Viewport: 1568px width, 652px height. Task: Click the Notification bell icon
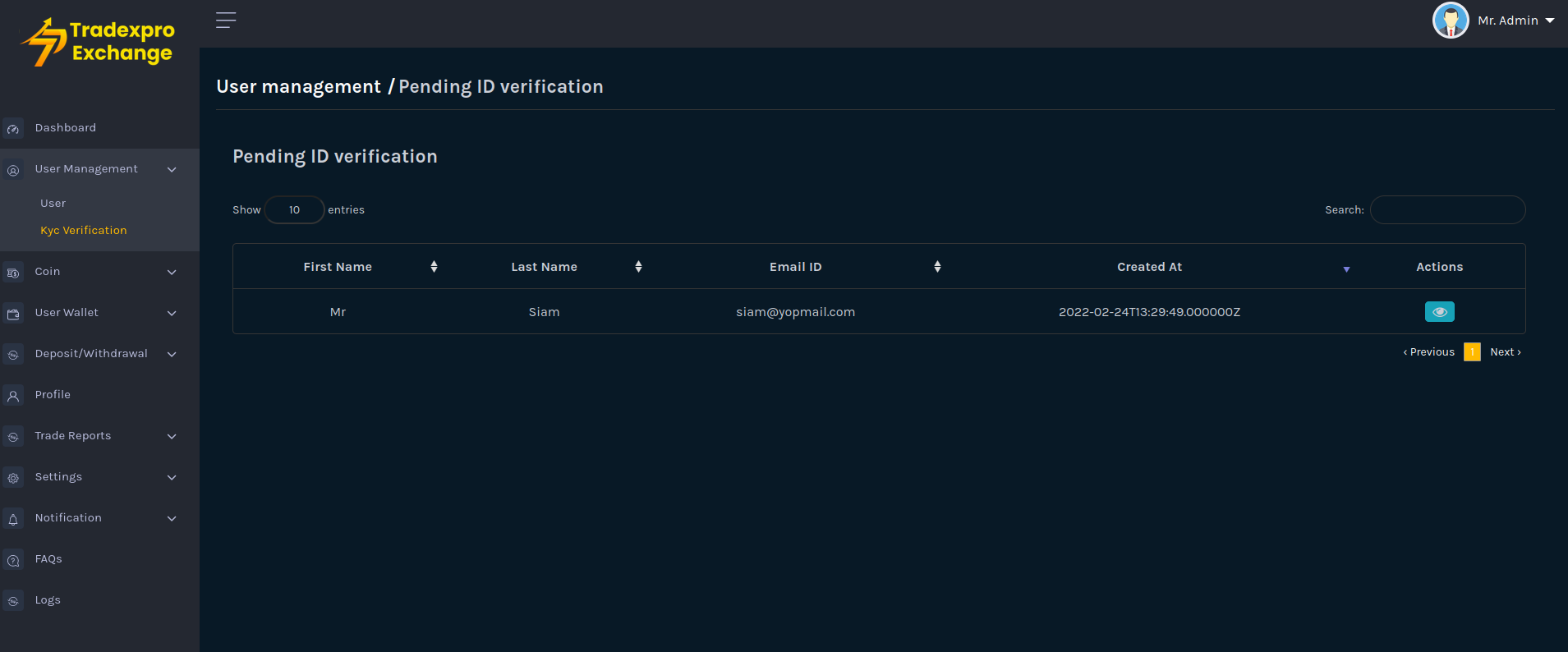point(13,519)
